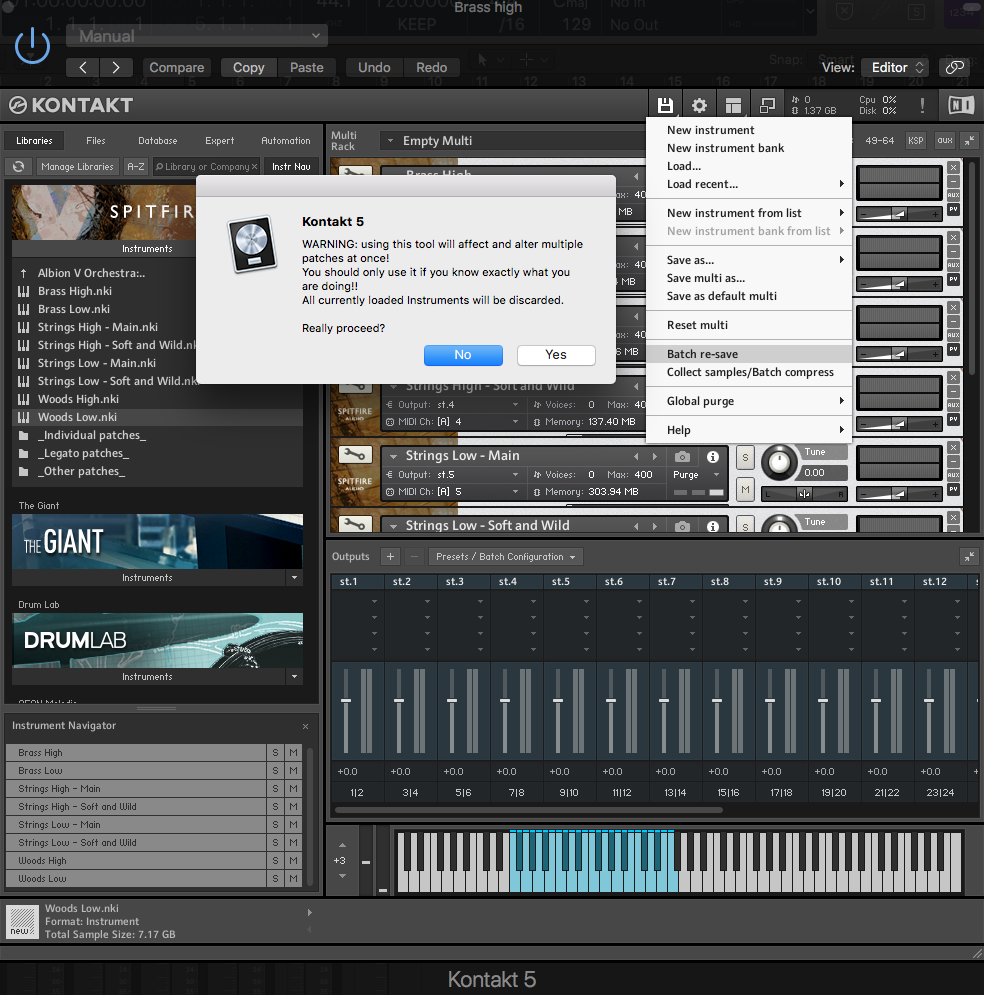Click the Library or Company search field
Viewport: 984px width, 995px height.
click(206, 166)
